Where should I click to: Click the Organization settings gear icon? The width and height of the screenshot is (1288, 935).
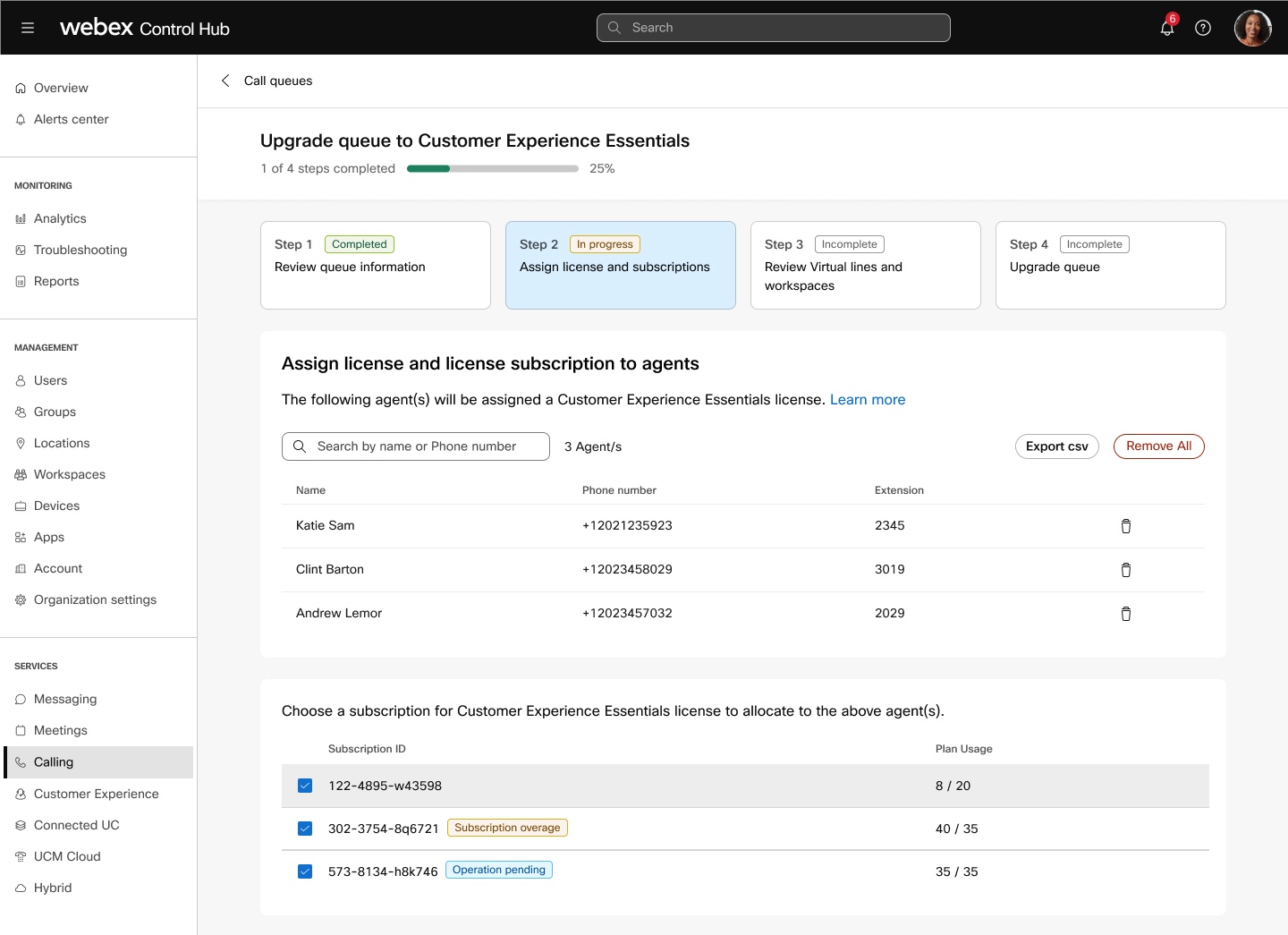(x=21, y=600)
